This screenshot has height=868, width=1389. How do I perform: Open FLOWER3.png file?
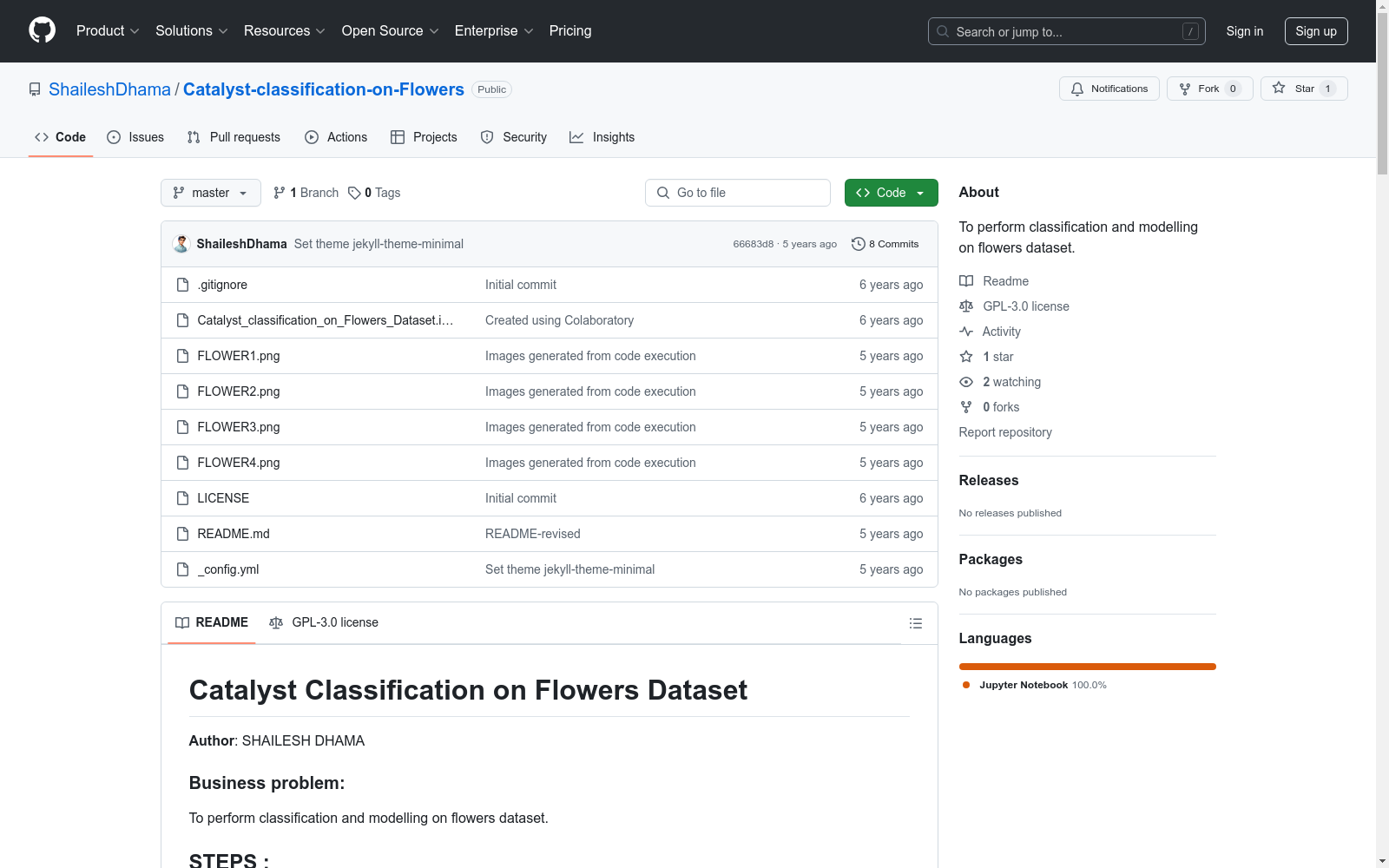point(239,427)
